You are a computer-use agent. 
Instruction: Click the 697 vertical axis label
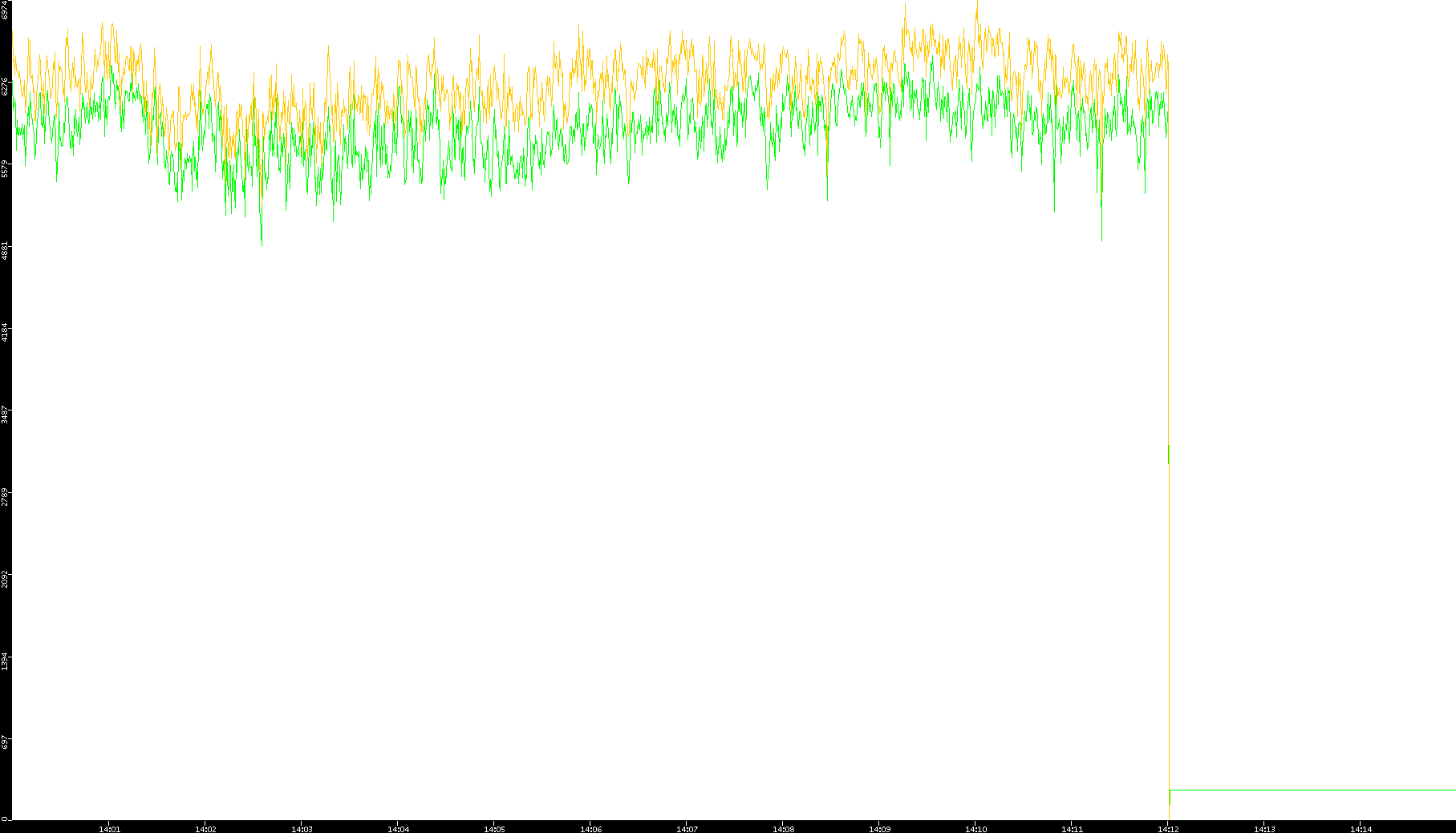5,743
